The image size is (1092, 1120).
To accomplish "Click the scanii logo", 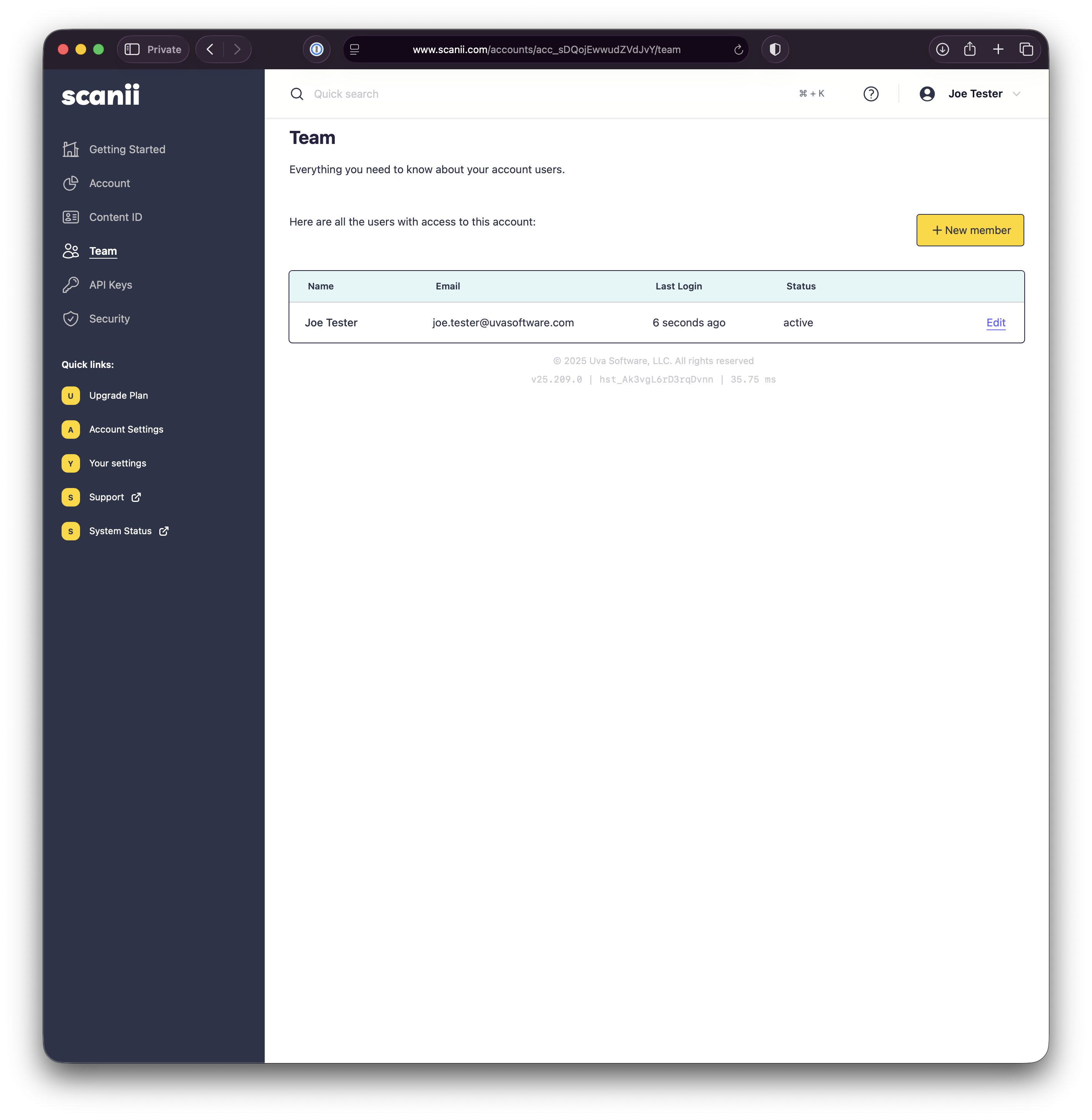I will pos(100,95).
